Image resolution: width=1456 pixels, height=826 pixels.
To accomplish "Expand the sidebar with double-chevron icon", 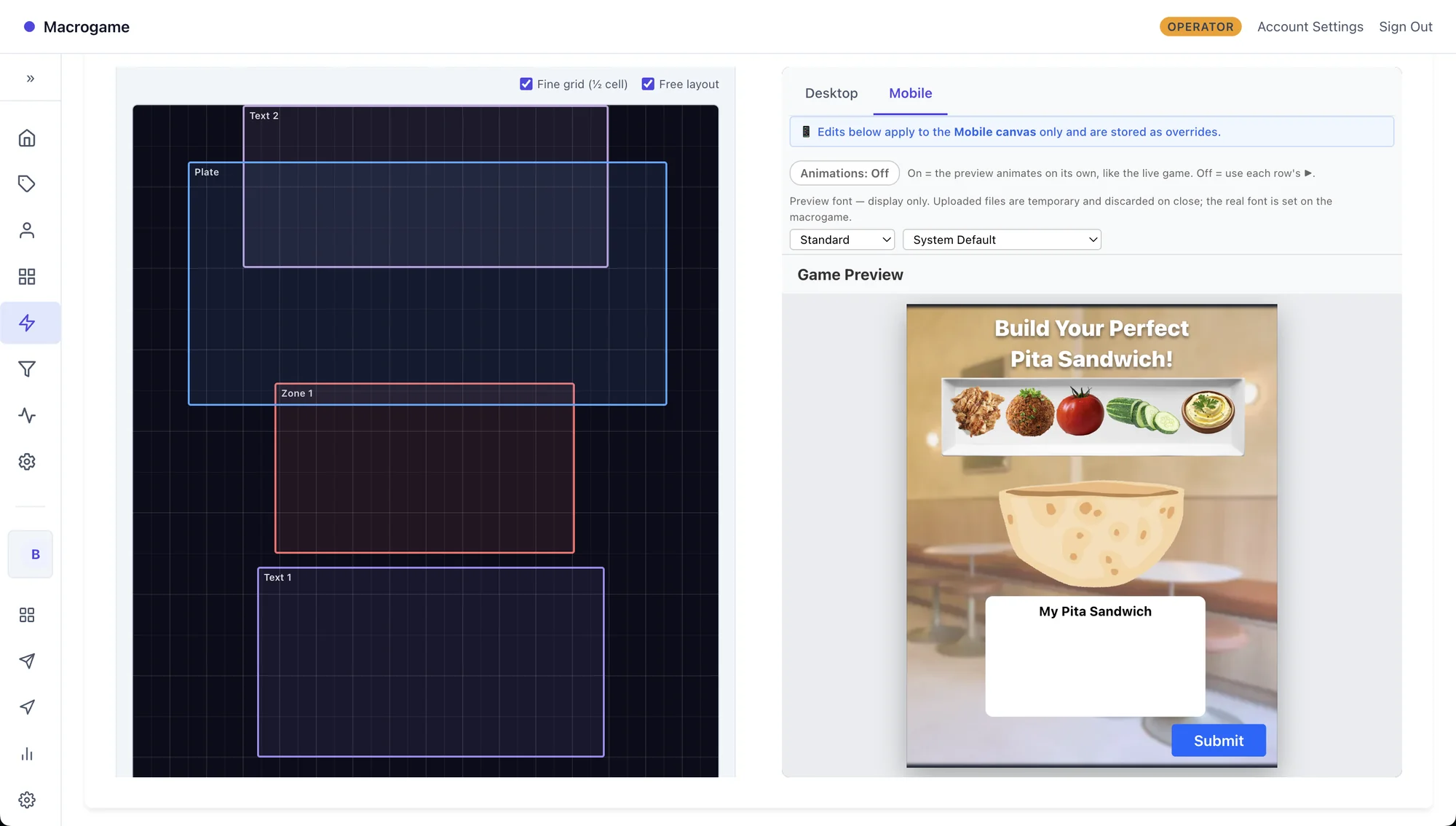I will point(30,78).
